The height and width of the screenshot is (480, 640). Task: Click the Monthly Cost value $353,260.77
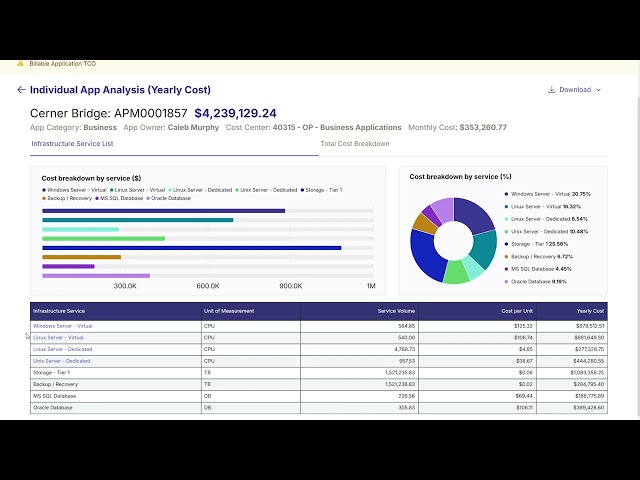pos(483,127)
